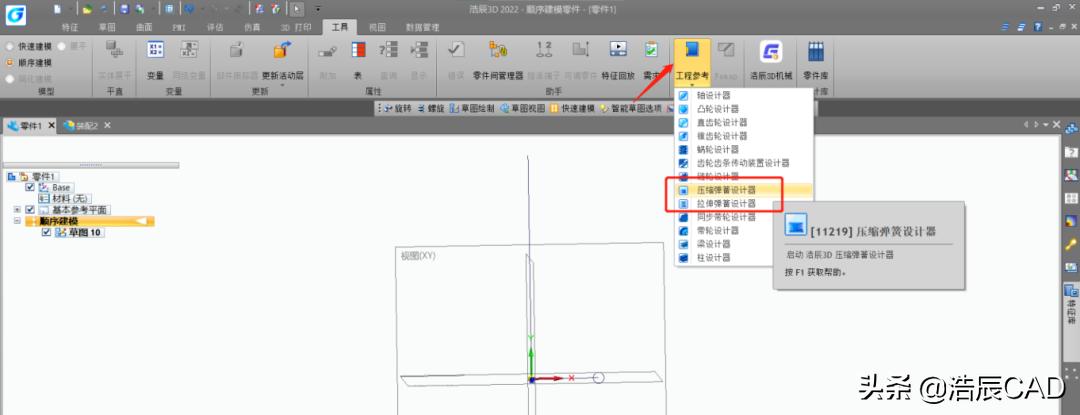Activate the 装配2 document tab

point(81,125)
